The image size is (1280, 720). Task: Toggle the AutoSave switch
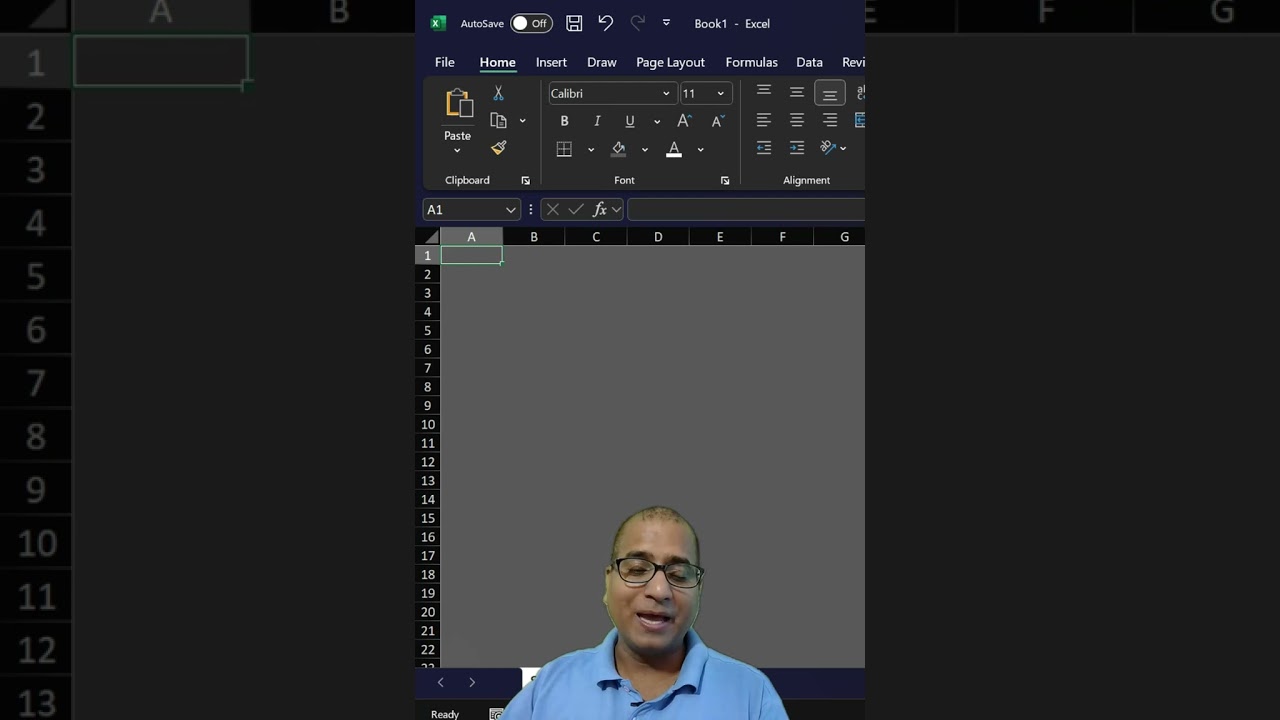tap(531, 23)
